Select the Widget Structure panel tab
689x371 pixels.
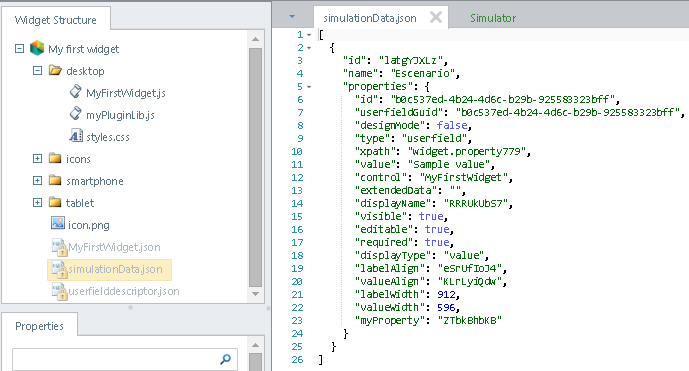55,20
